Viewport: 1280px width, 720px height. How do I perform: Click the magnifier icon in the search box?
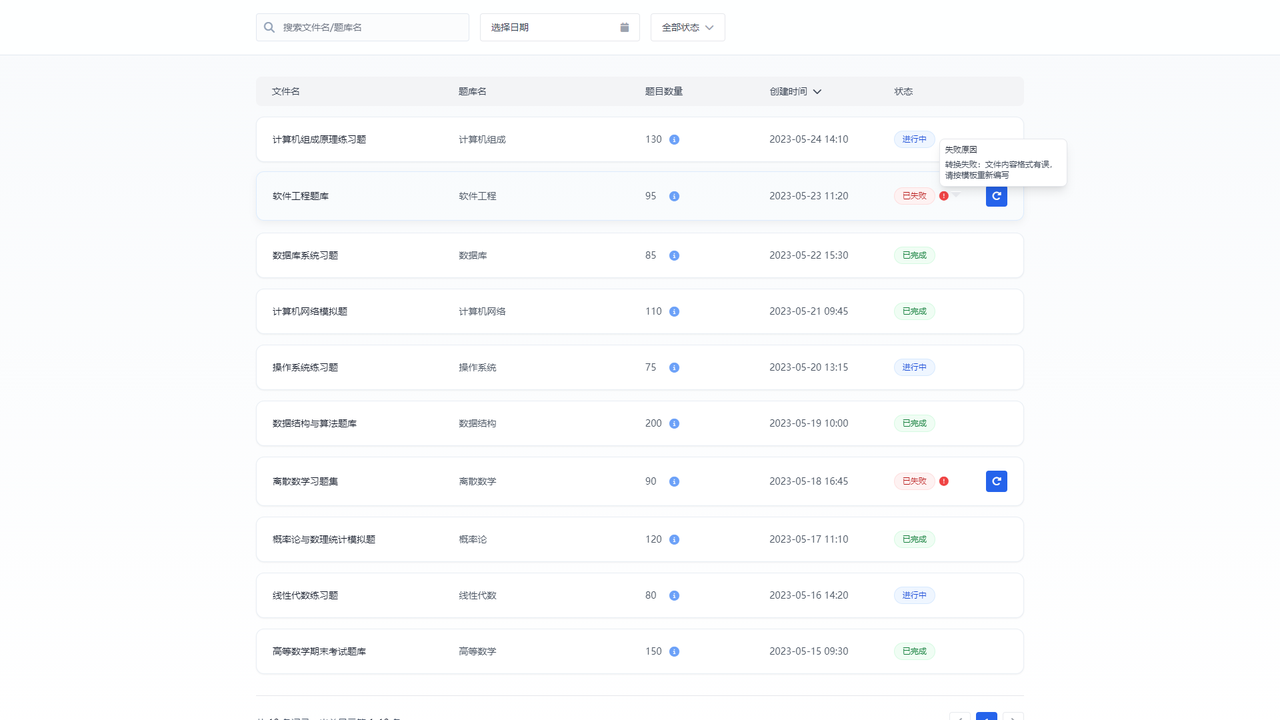[269, 27]
